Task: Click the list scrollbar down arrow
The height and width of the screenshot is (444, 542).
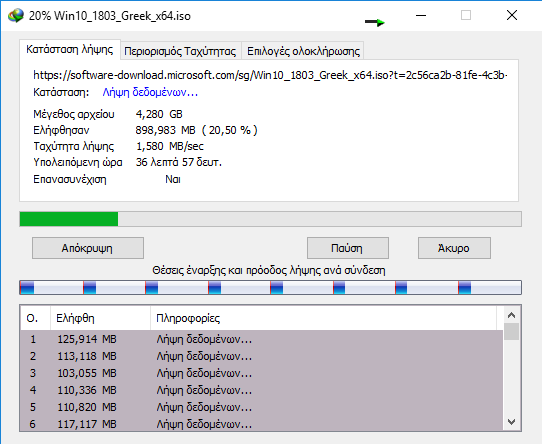Action: 512,422
